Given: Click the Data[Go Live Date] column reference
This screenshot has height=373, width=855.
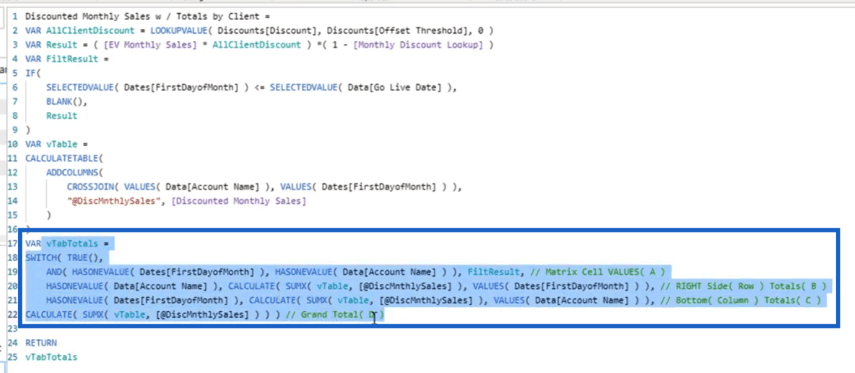Looking at the screenshot, I should 394,87.
